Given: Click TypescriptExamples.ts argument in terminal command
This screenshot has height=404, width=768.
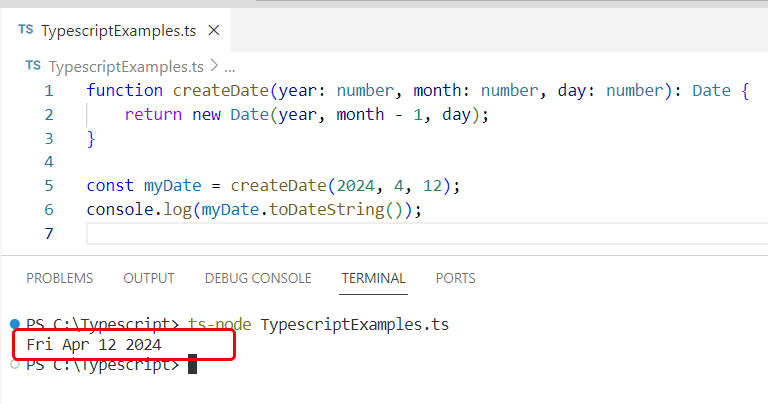Looking at the screenshot, I should 355,324.
